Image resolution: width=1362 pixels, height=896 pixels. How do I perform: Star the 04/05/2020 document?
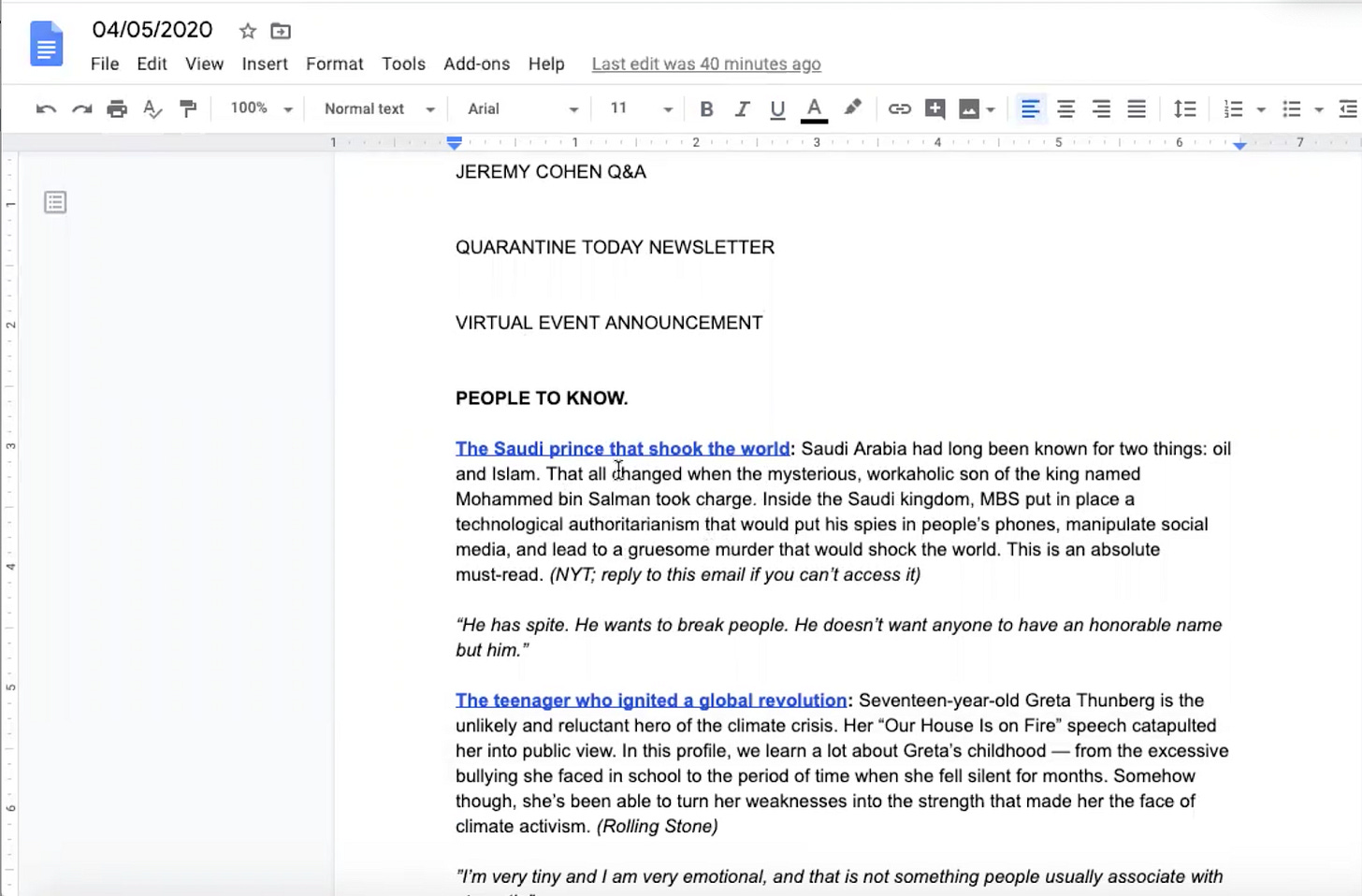click(248, 31)
